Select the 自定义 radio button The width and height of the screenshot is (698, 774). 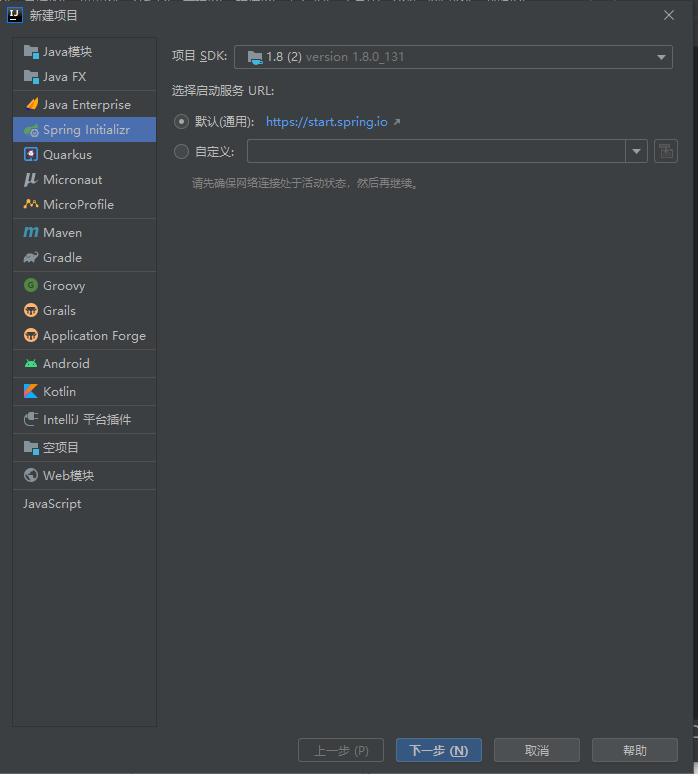click(182, 151)
